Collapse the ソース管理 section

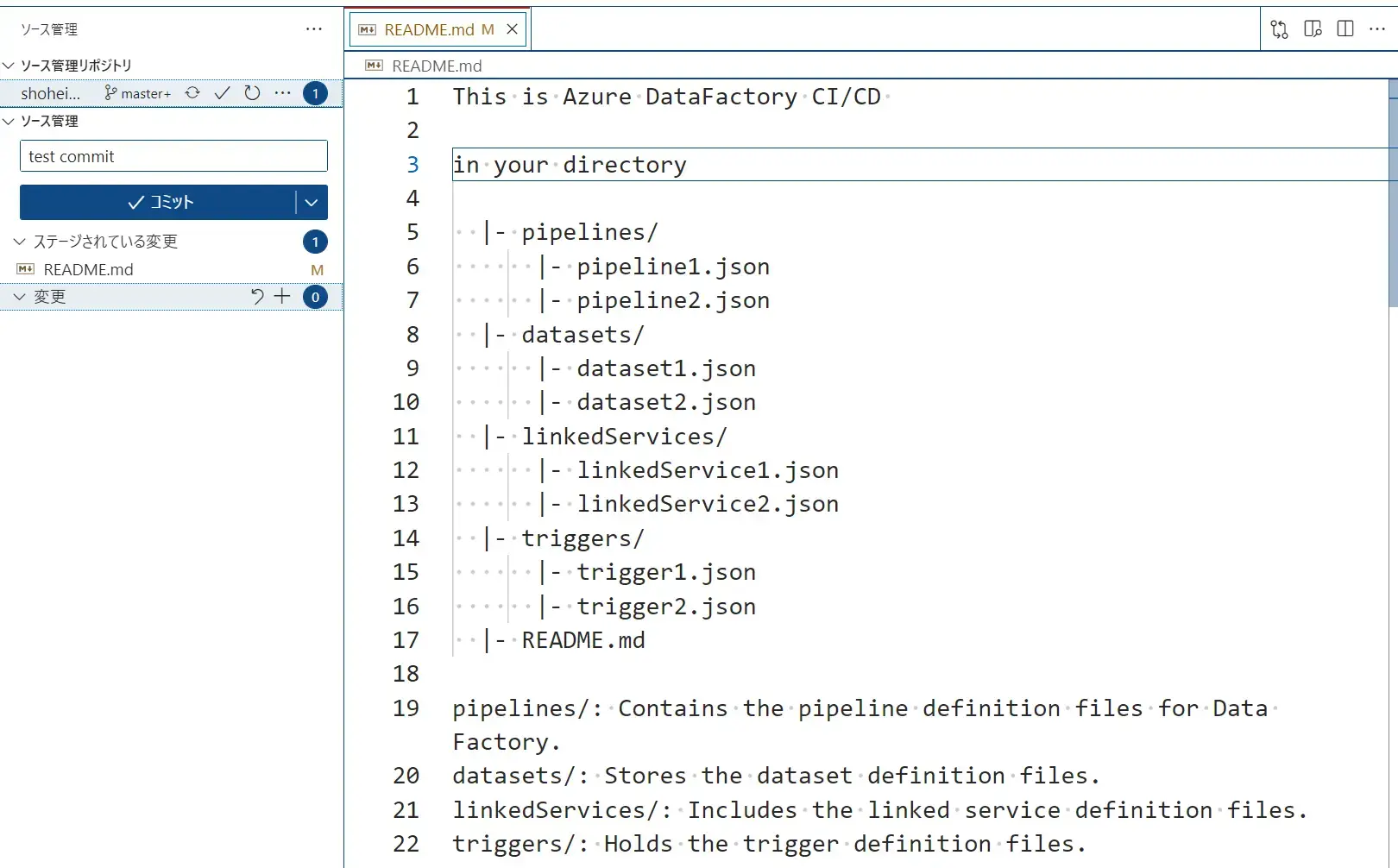tap(9, 122)
